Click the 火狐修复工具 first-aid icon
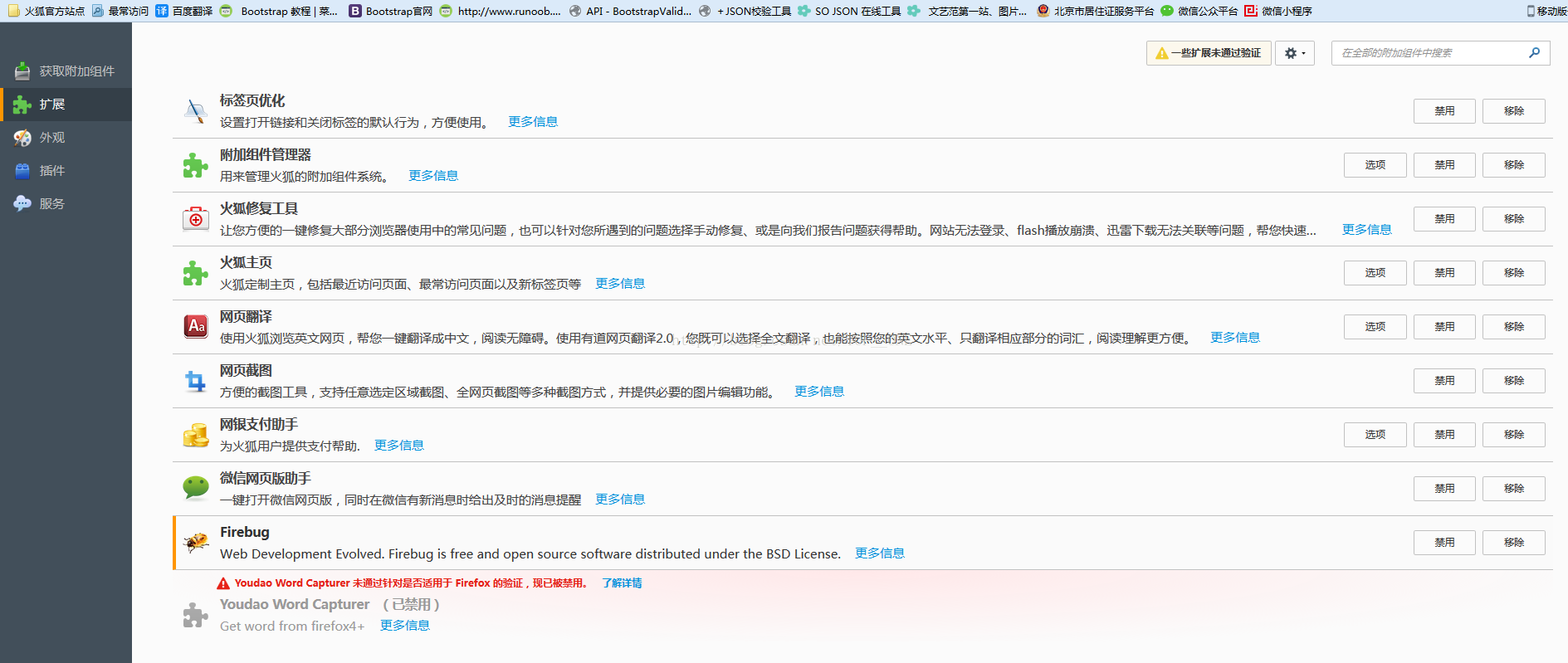This screenshot has height=663, width=1568. (x=196, y=219)
